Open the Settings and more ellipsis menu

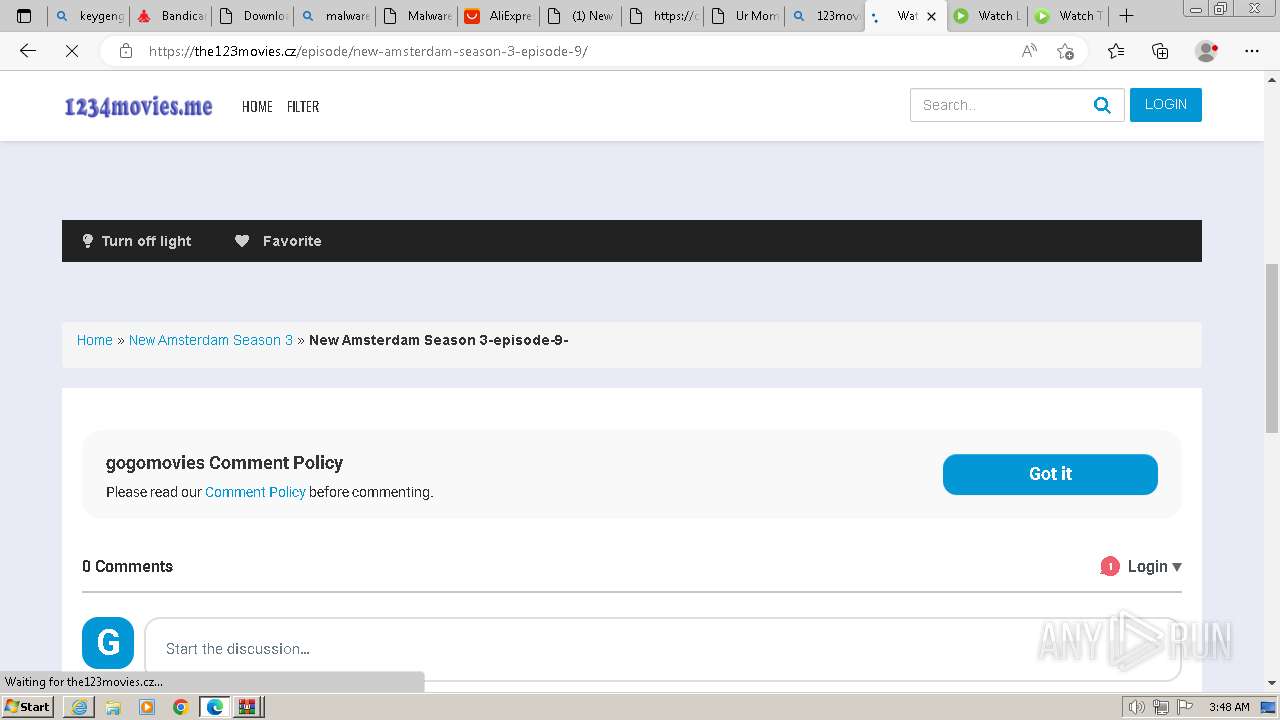(x=1252, y=51)
